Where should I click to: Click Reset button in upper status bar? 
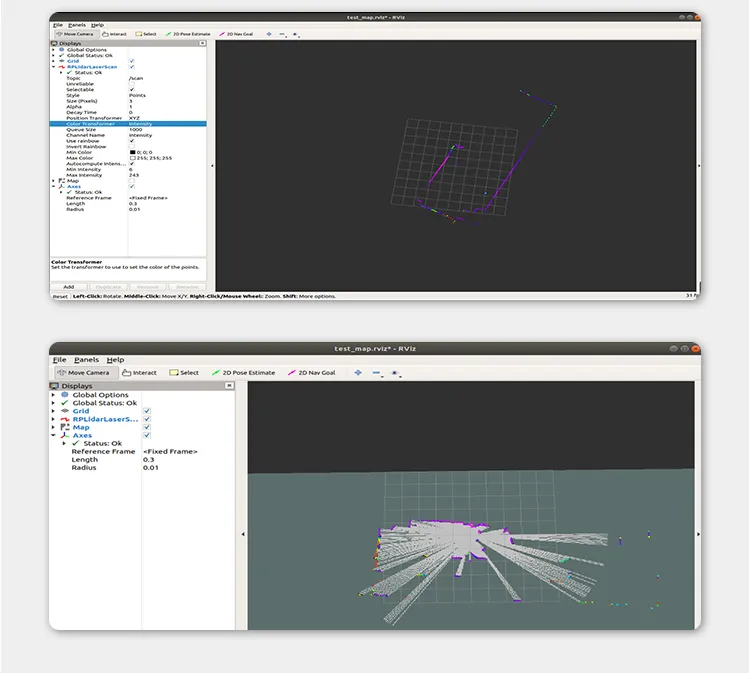point(60,296)
